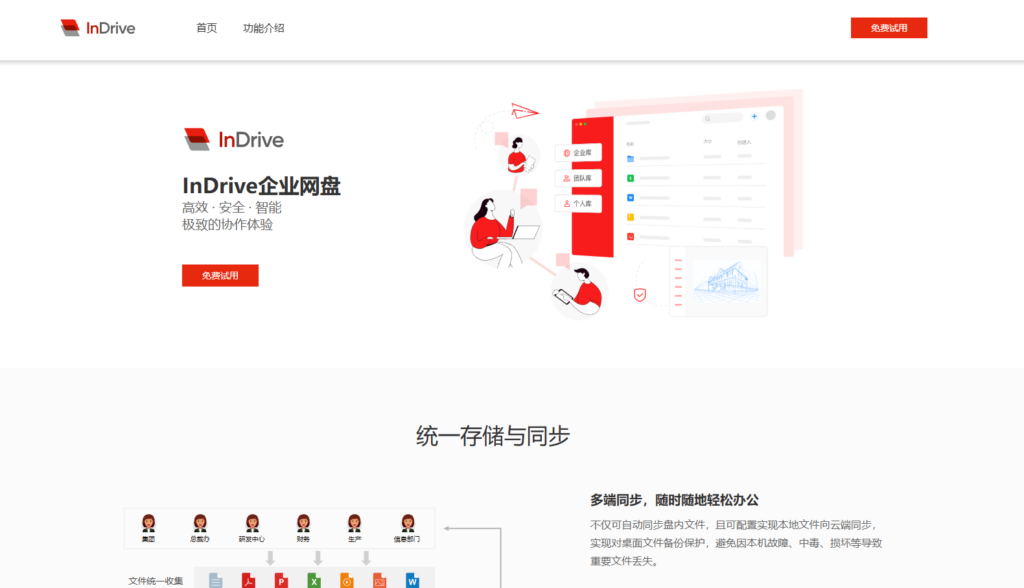
Task: Open the 功能介绍 navigation item
Action: click(262, 28)
